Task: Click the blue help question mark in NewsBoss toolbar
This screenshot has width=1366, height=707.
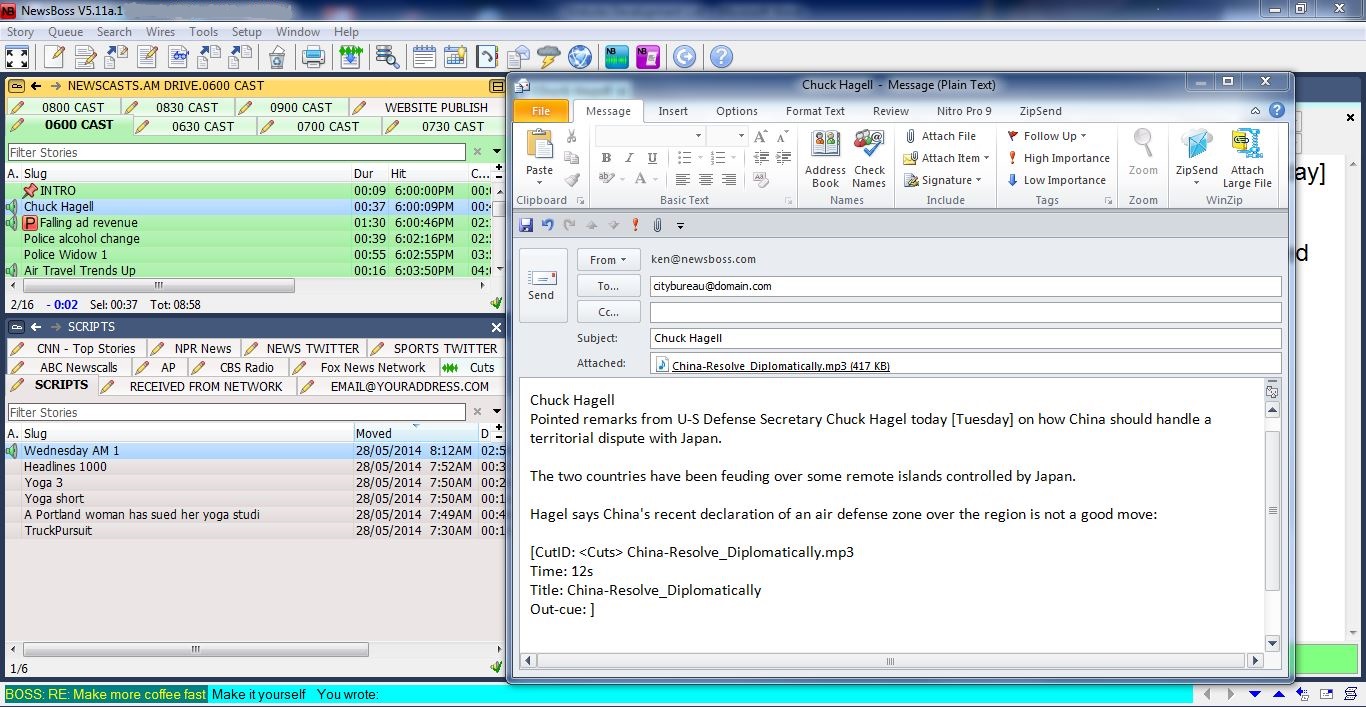Action: tap(721, 56)
